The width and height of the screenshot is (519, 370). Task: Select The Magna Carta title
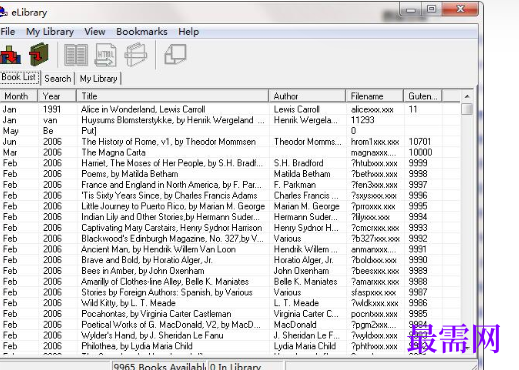coord(113,152)
